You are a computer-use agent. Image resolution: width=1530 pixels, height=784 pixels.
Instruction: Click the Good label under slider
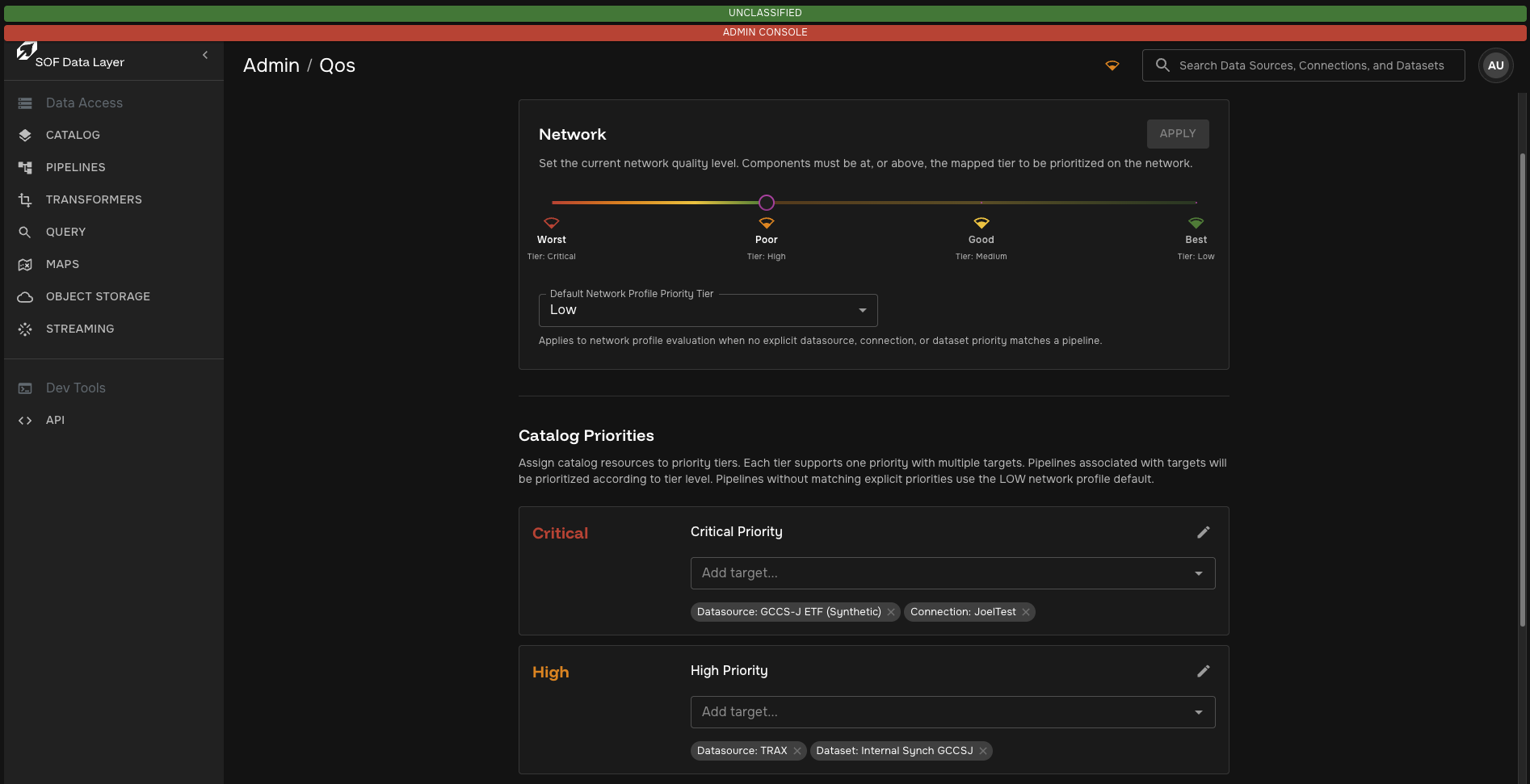point(981,240)
